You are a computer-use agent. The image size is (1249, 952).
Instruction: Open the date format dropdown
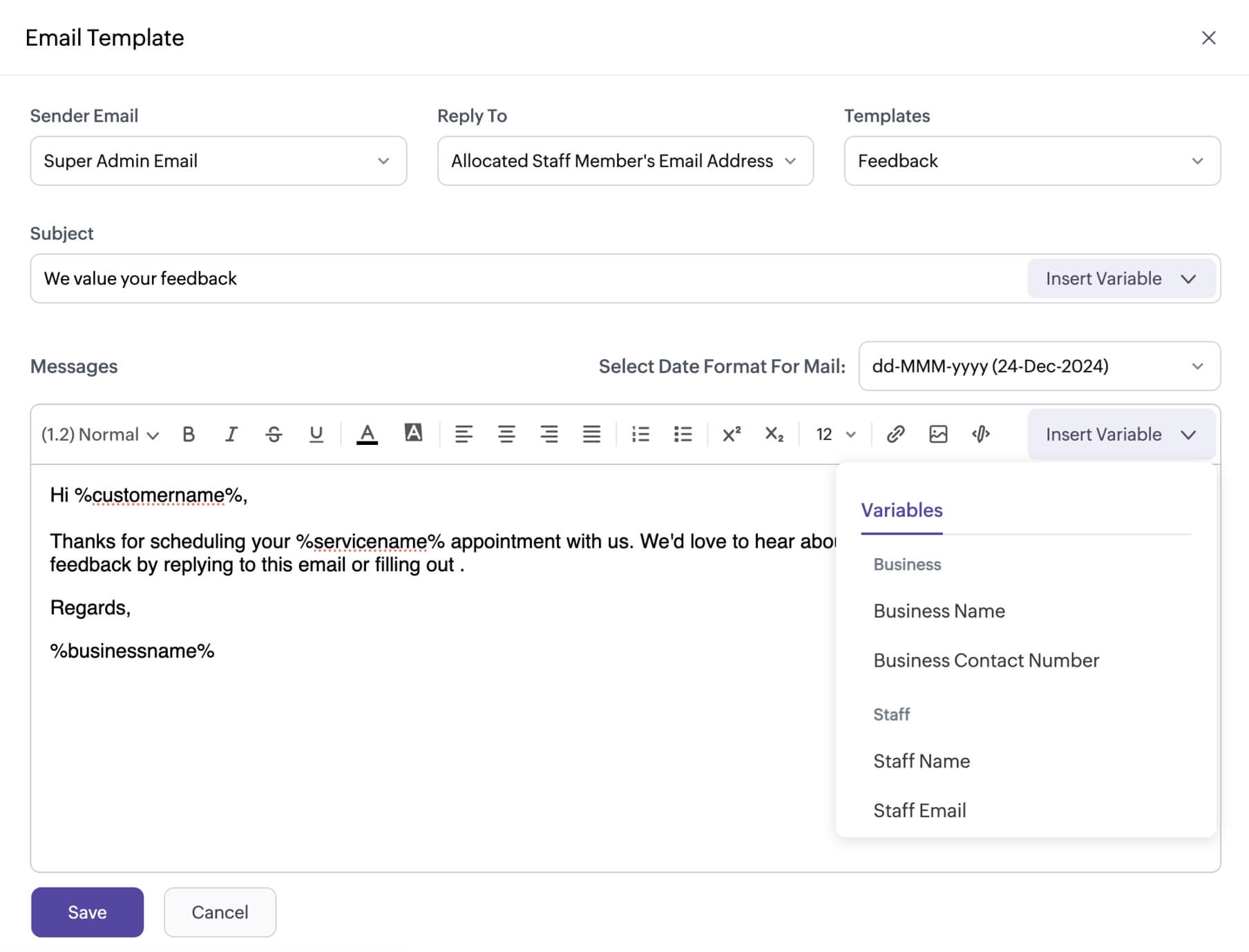[1038, 366]
